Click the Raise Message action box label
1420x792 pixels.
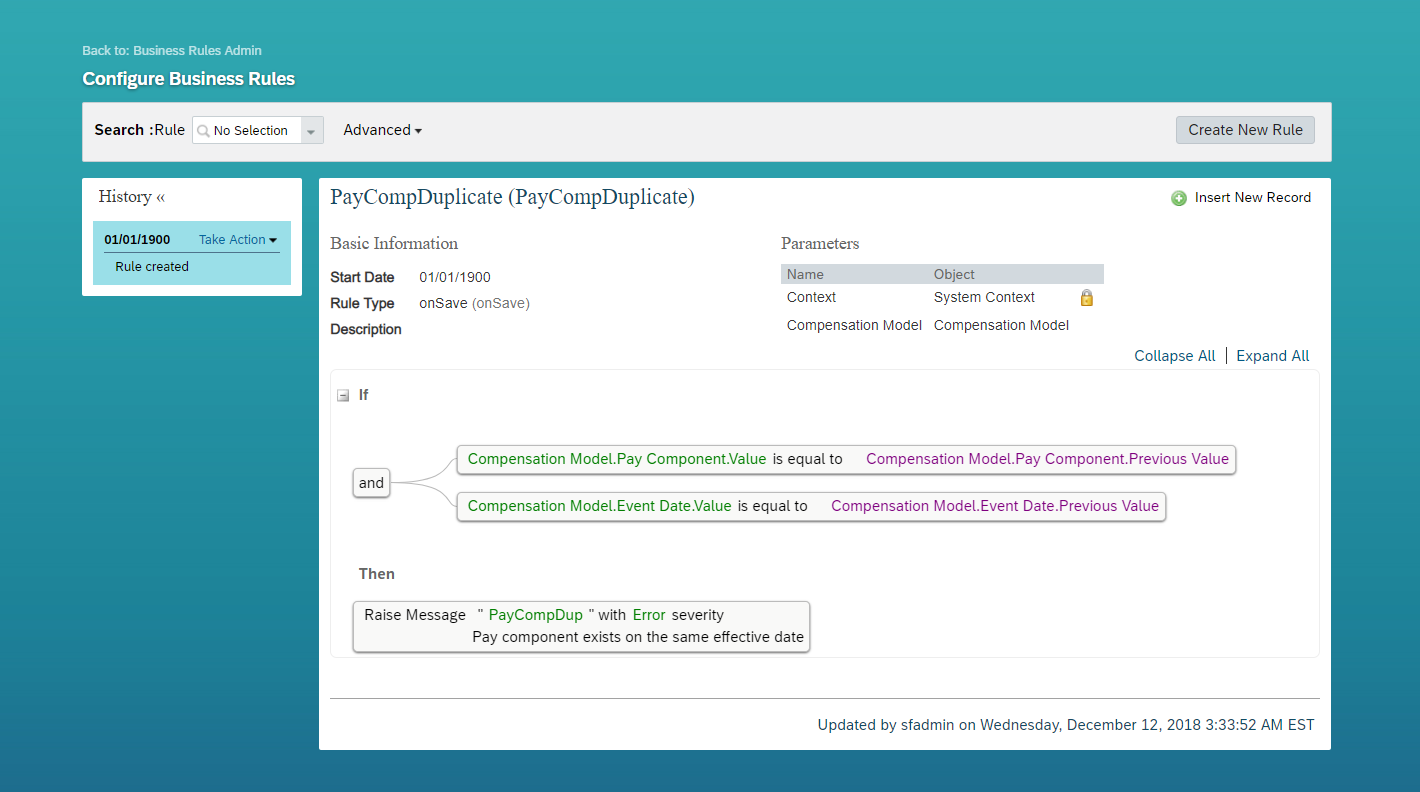point(415,615)
